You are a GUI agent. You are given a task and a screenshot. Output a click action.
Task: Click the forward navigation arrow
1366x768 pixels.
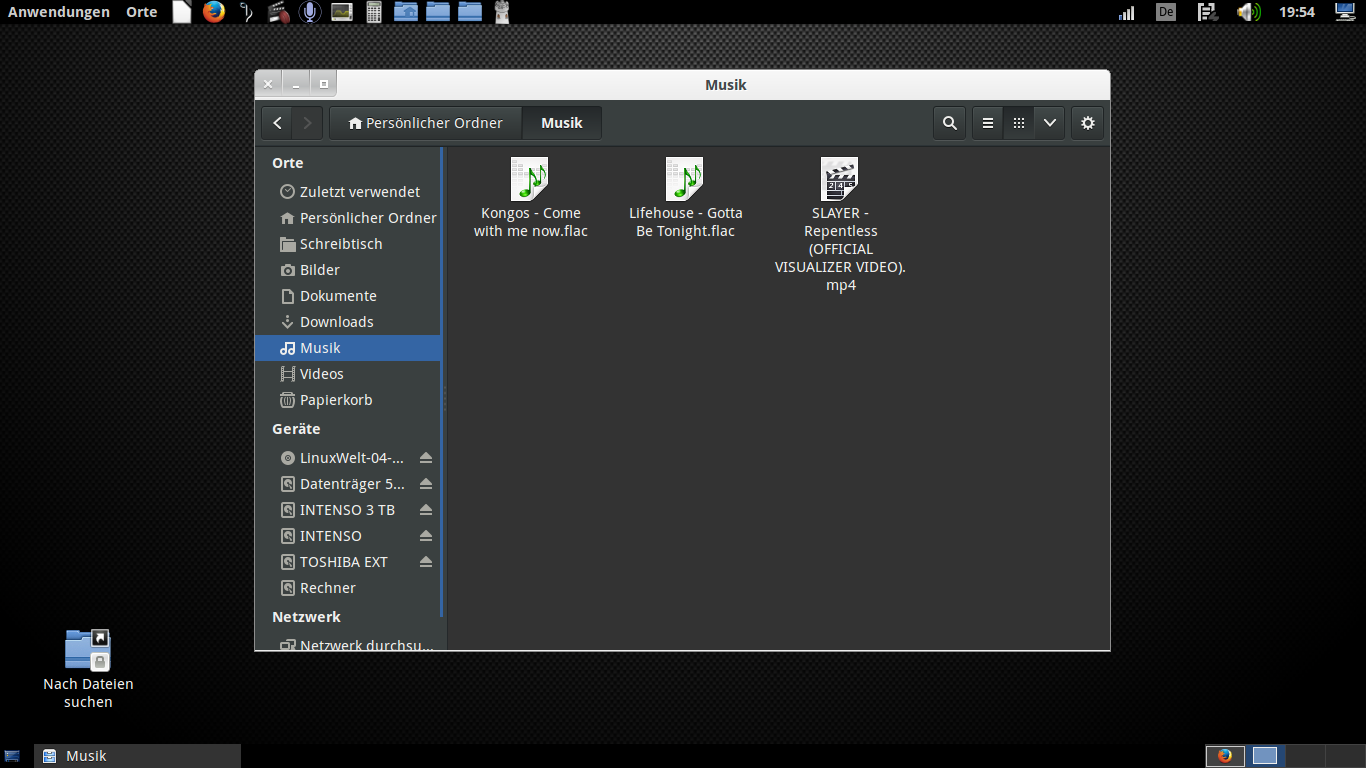[x=307, y=123]
